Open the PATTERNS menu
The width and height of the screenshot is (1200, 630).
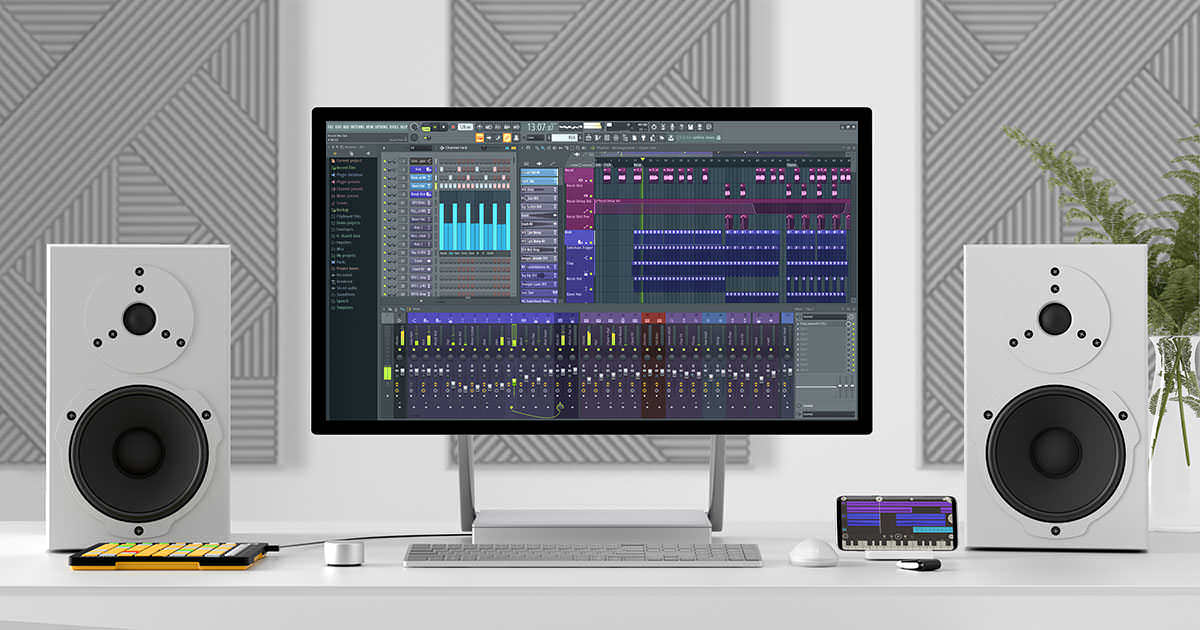point(357,127)
